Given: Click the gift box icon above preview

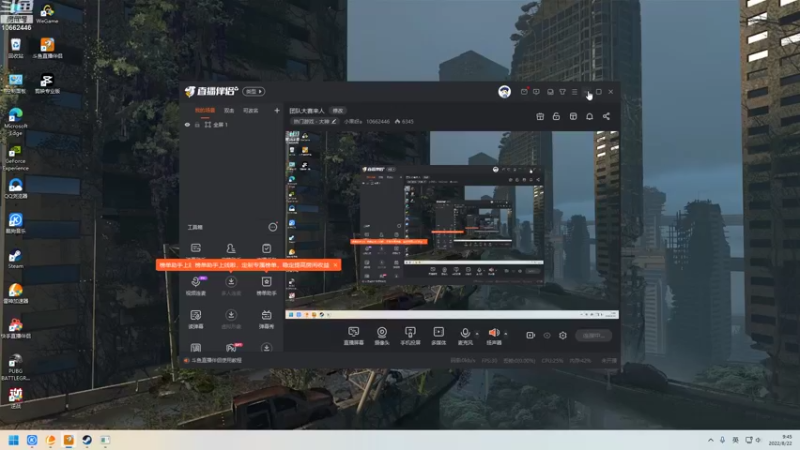Looking at the screenshot, I should (x=540, y=116).
